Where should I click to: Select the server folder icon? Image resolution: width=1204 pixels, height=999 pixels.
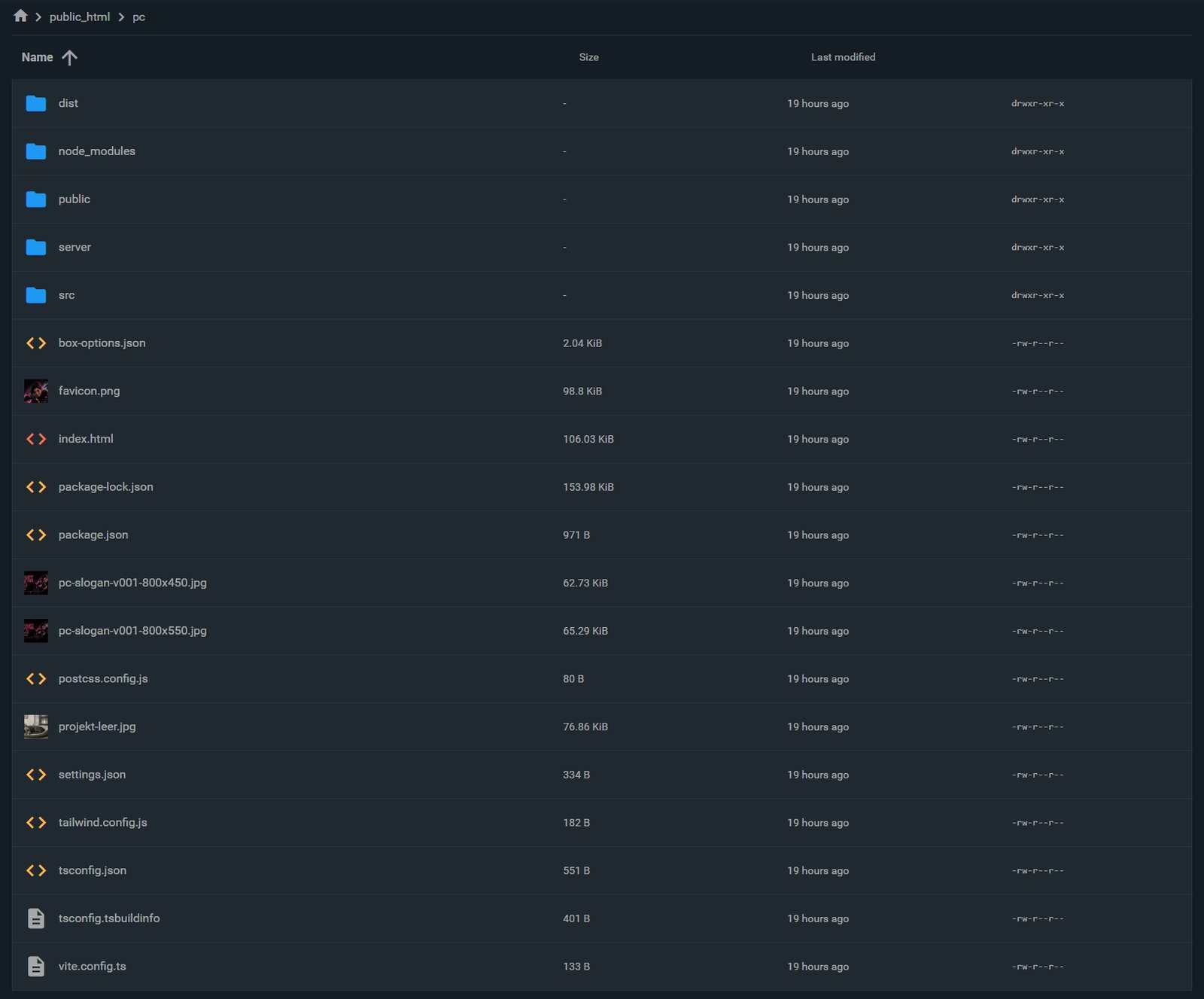point(36,247)
